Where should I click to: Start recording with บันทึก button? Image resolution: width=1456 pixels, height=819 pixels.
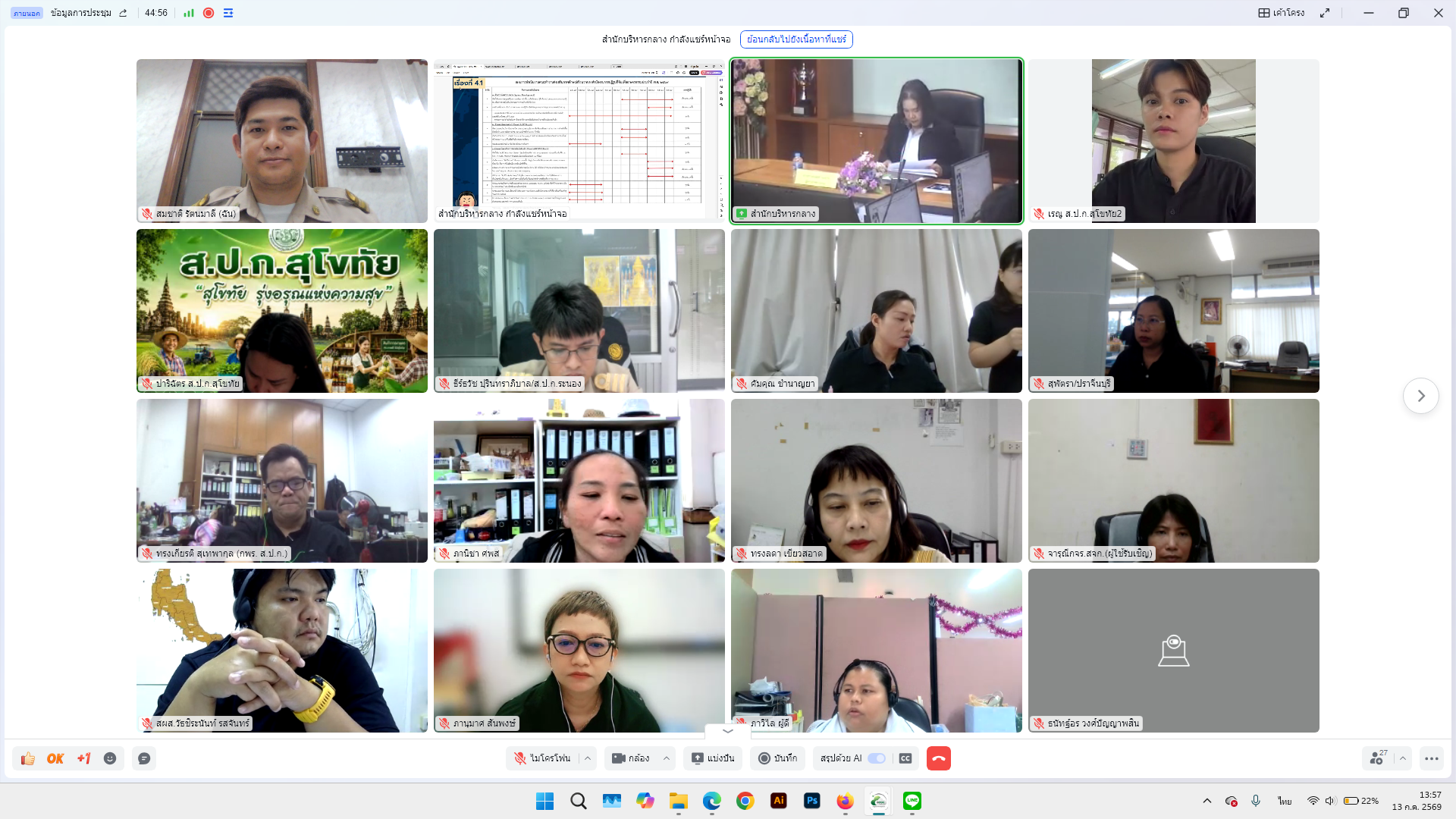[x=778, y=758]
